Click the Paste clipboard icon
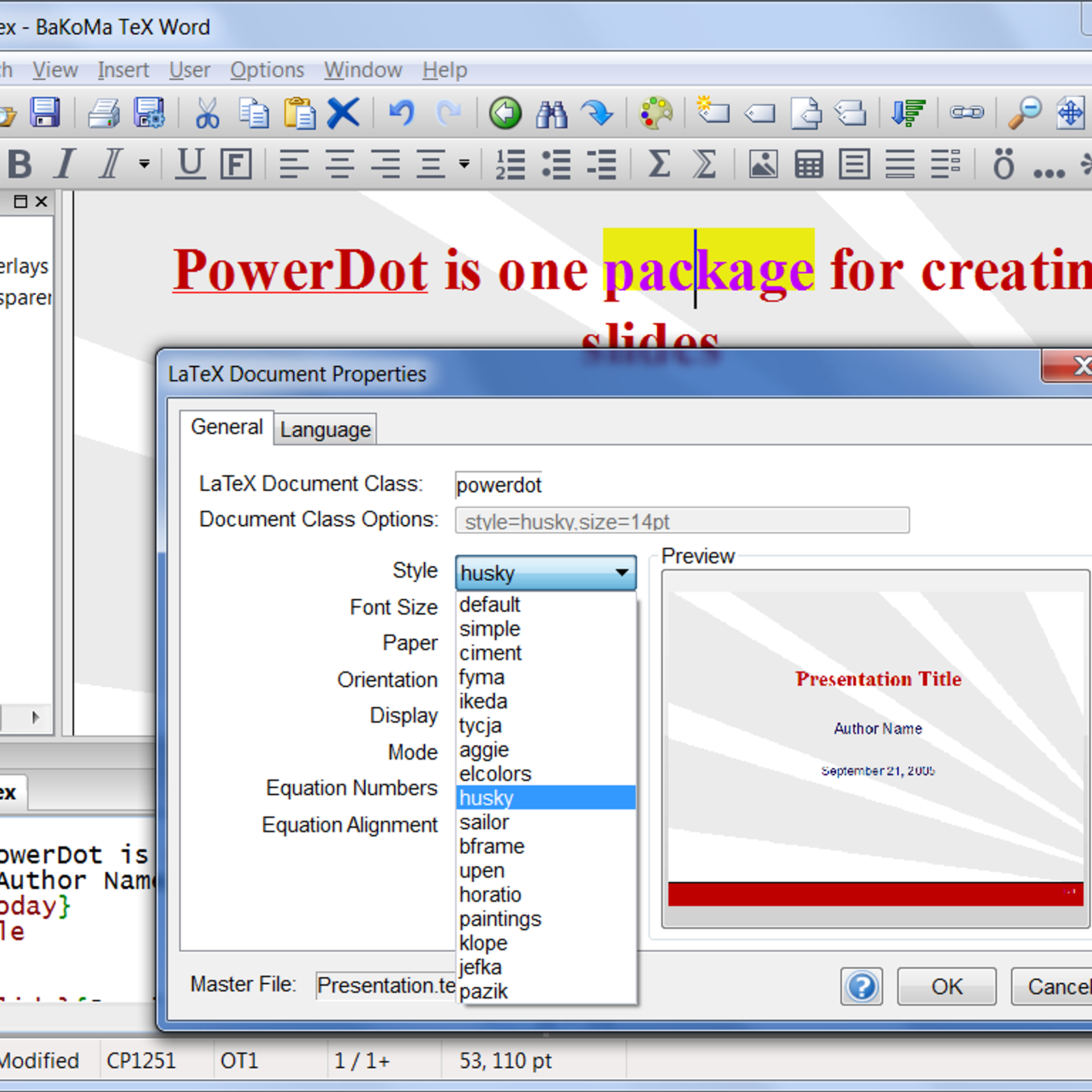 pos(300,113)
